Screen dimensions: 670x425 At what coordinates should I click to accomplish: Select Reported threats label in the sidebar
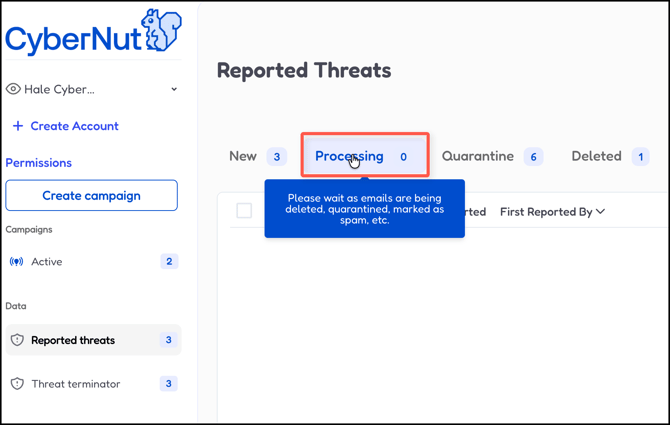click(73, 340)
